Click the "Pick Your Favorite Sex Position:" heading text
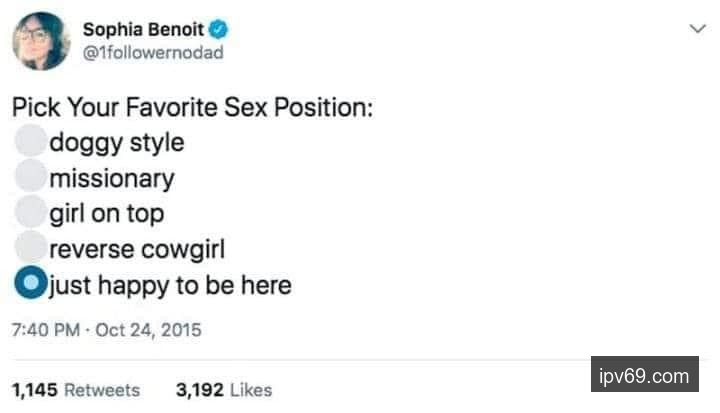 [193, 106]
